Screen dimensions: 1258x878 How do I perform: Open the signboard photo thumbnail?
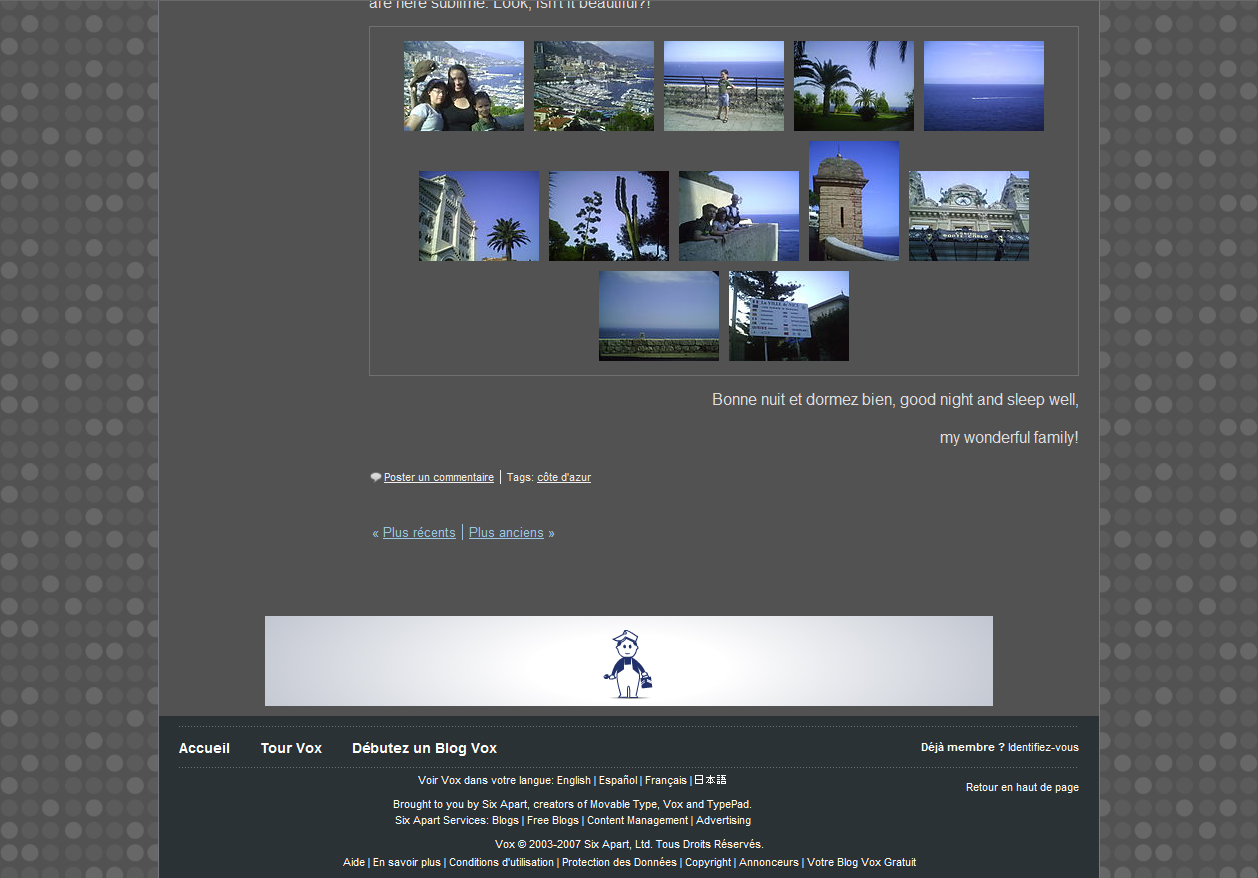point(788,316)
